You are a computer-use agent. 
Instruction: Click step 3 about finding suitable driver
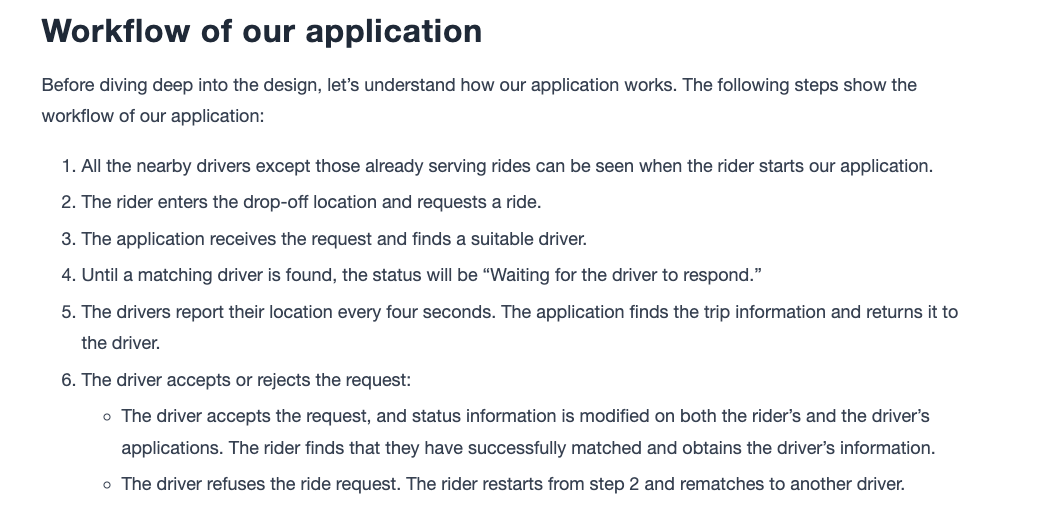334,239
